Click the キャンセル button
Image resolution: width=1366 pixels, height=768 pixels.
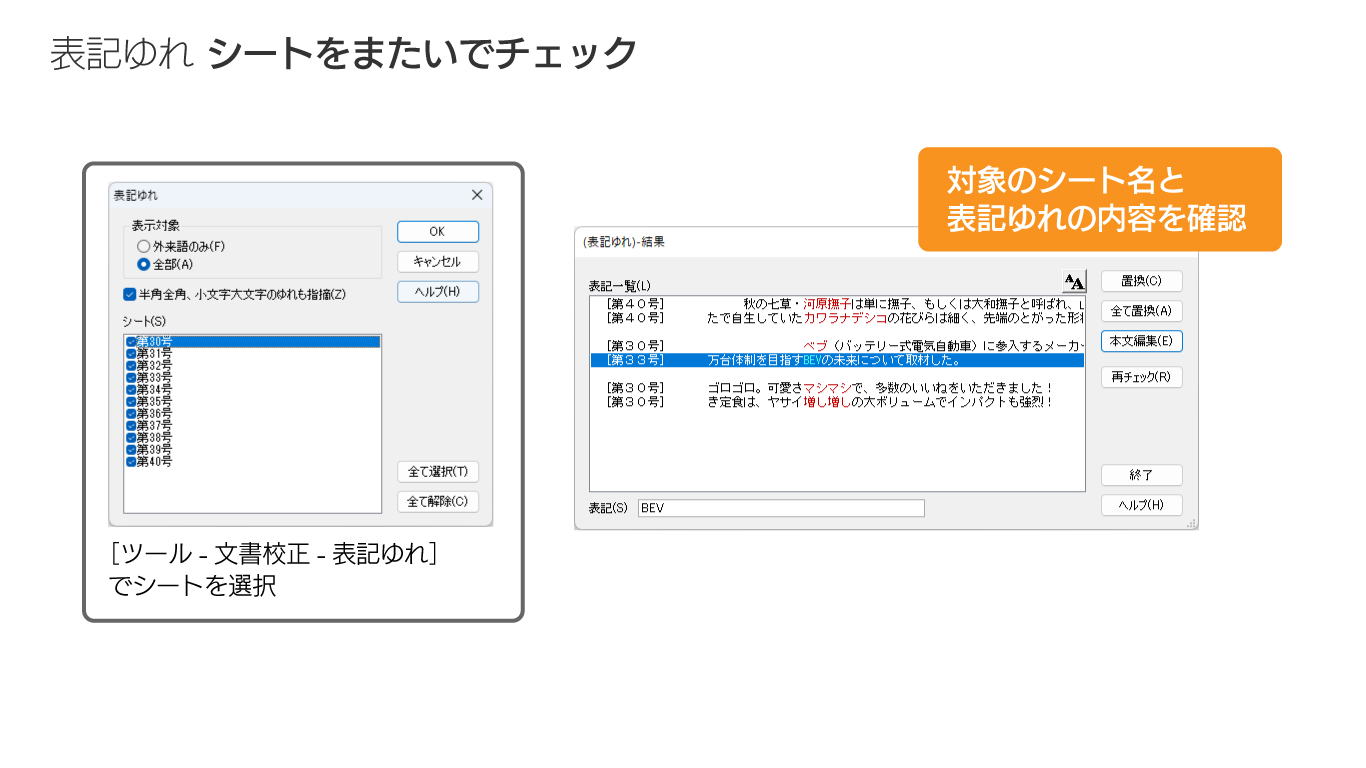point(437,262)
